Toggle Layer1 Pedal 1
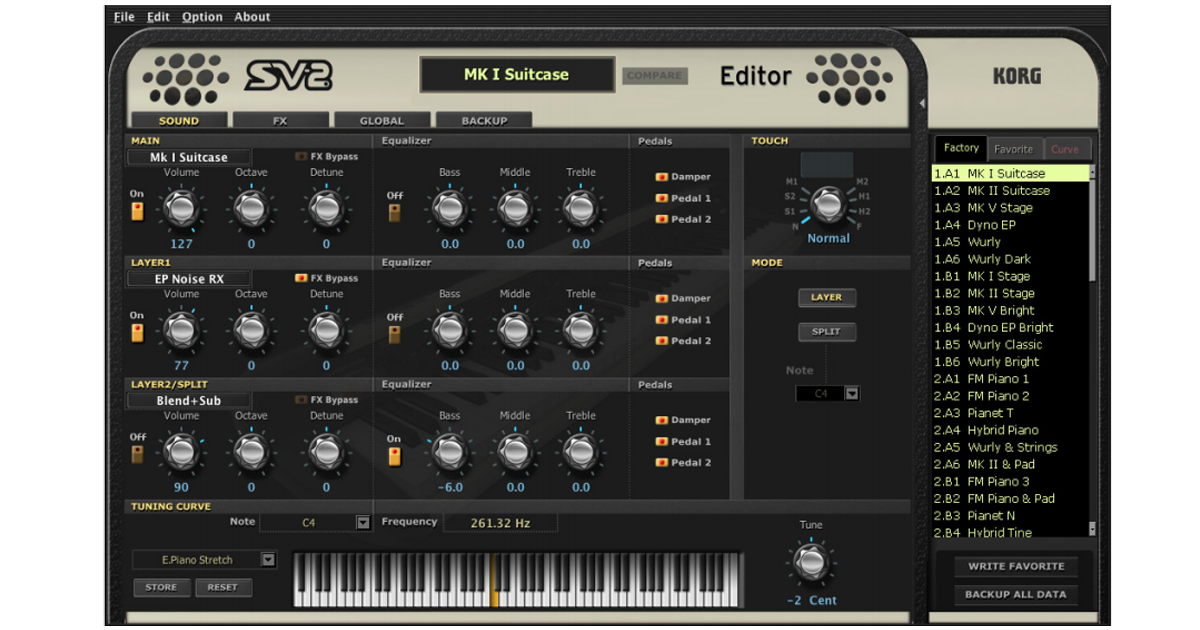The width and height of the screenshot is (1200, 630). [x=661, y=320]
